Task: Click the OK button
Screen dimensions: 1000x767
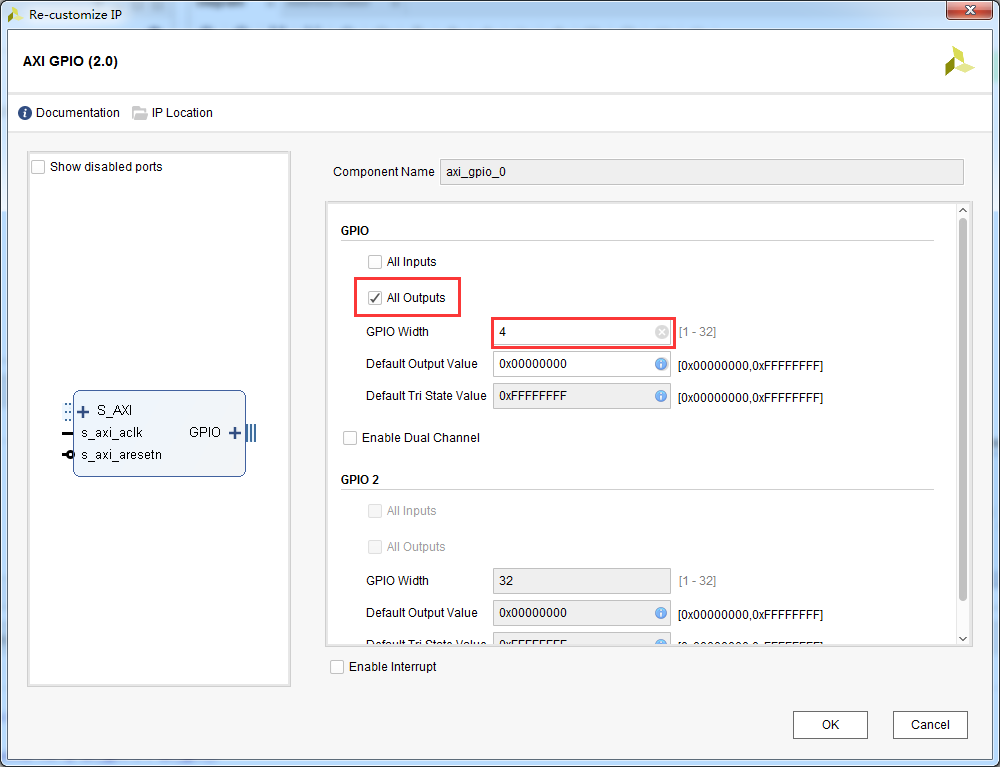Action: tap(830, 725)
